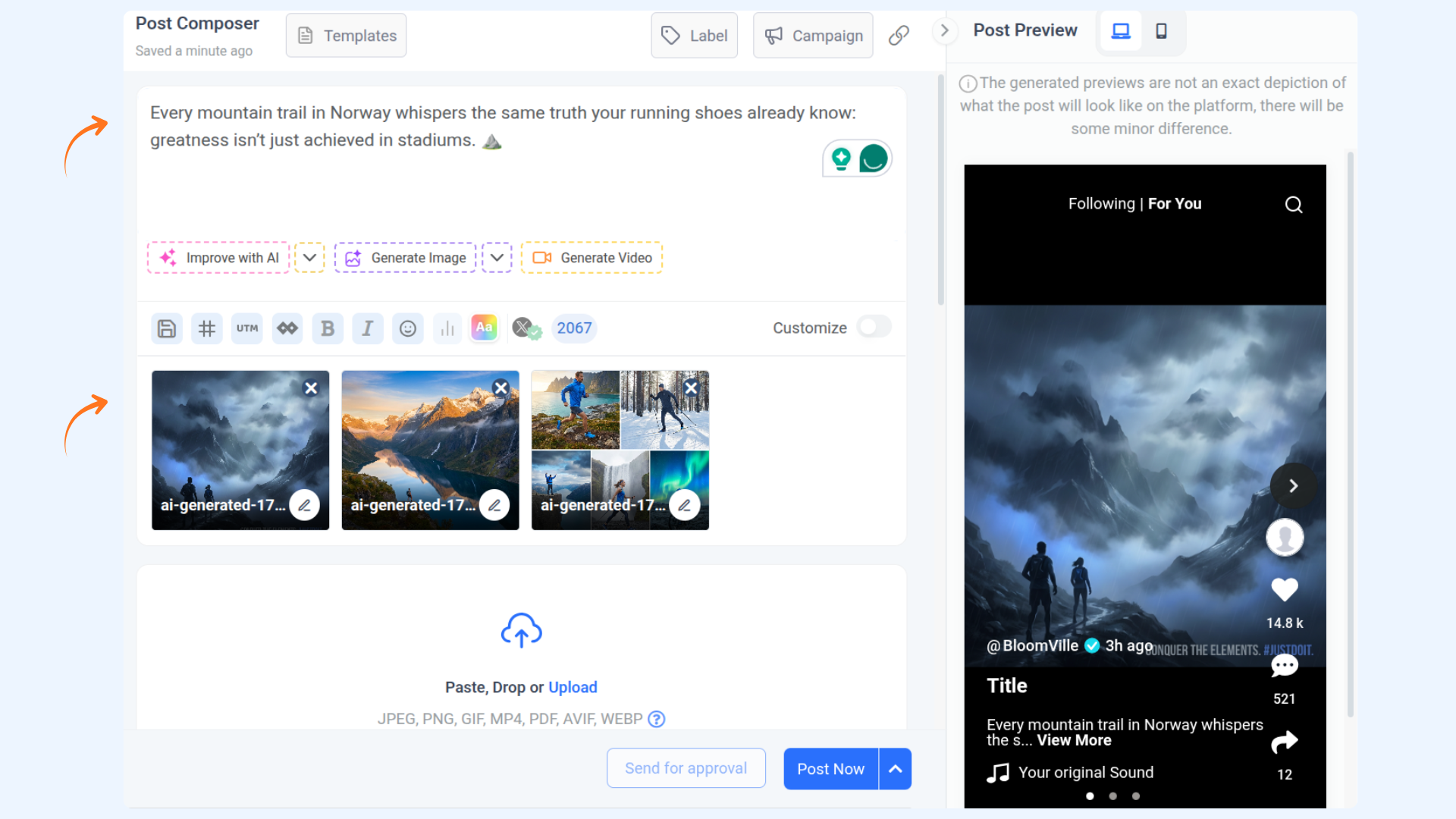
Task: Click the save draft icon in toolbar
Action: [x=166, y=328]
